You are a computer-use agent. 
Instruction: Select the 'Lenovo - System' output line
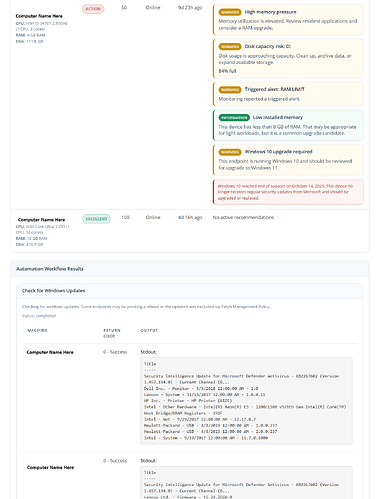coord(205,395)
